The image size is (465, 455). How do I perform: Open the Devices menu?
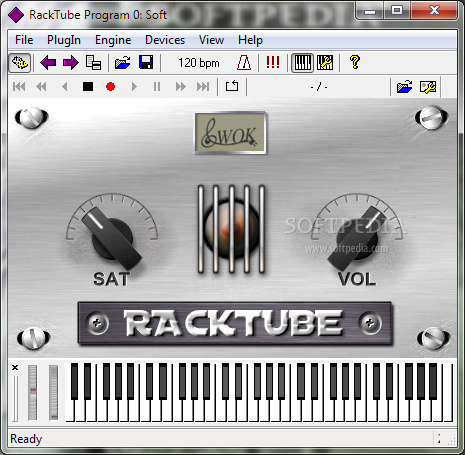[x=165, y=40]
